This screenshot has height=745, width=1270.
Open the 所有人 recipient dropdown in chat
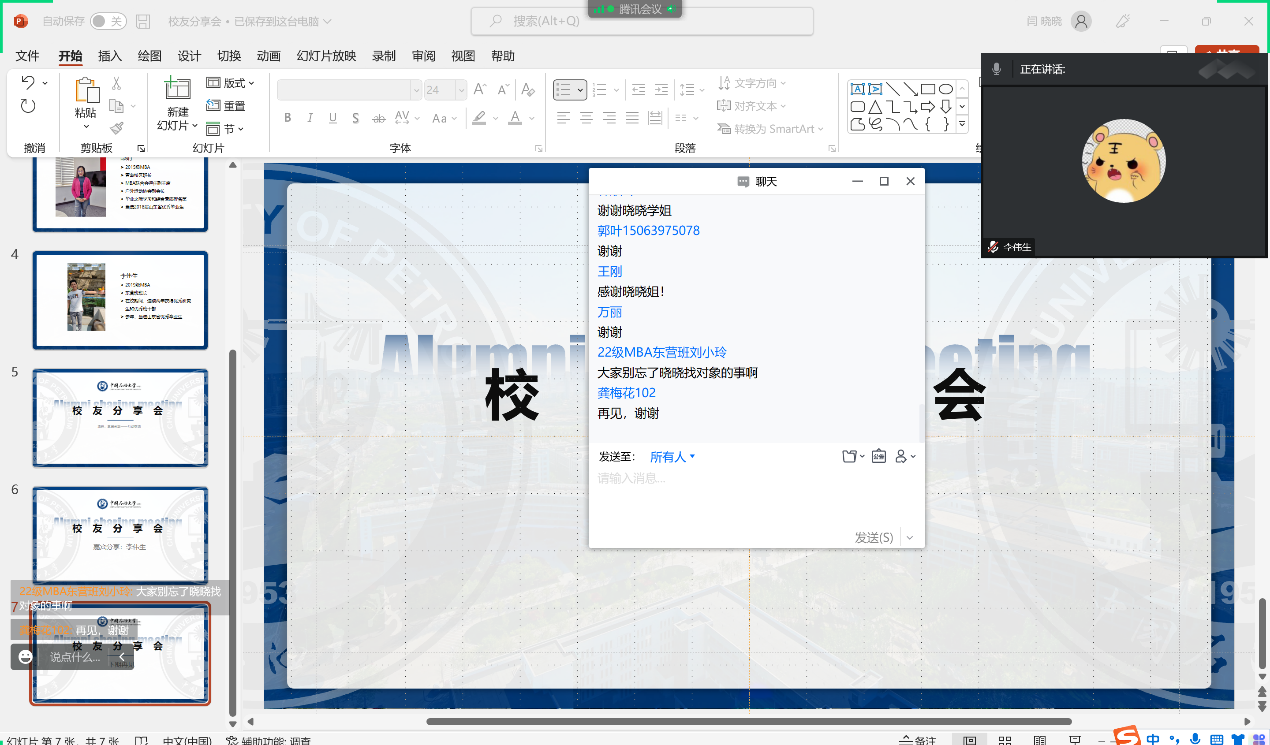(672, 457)
